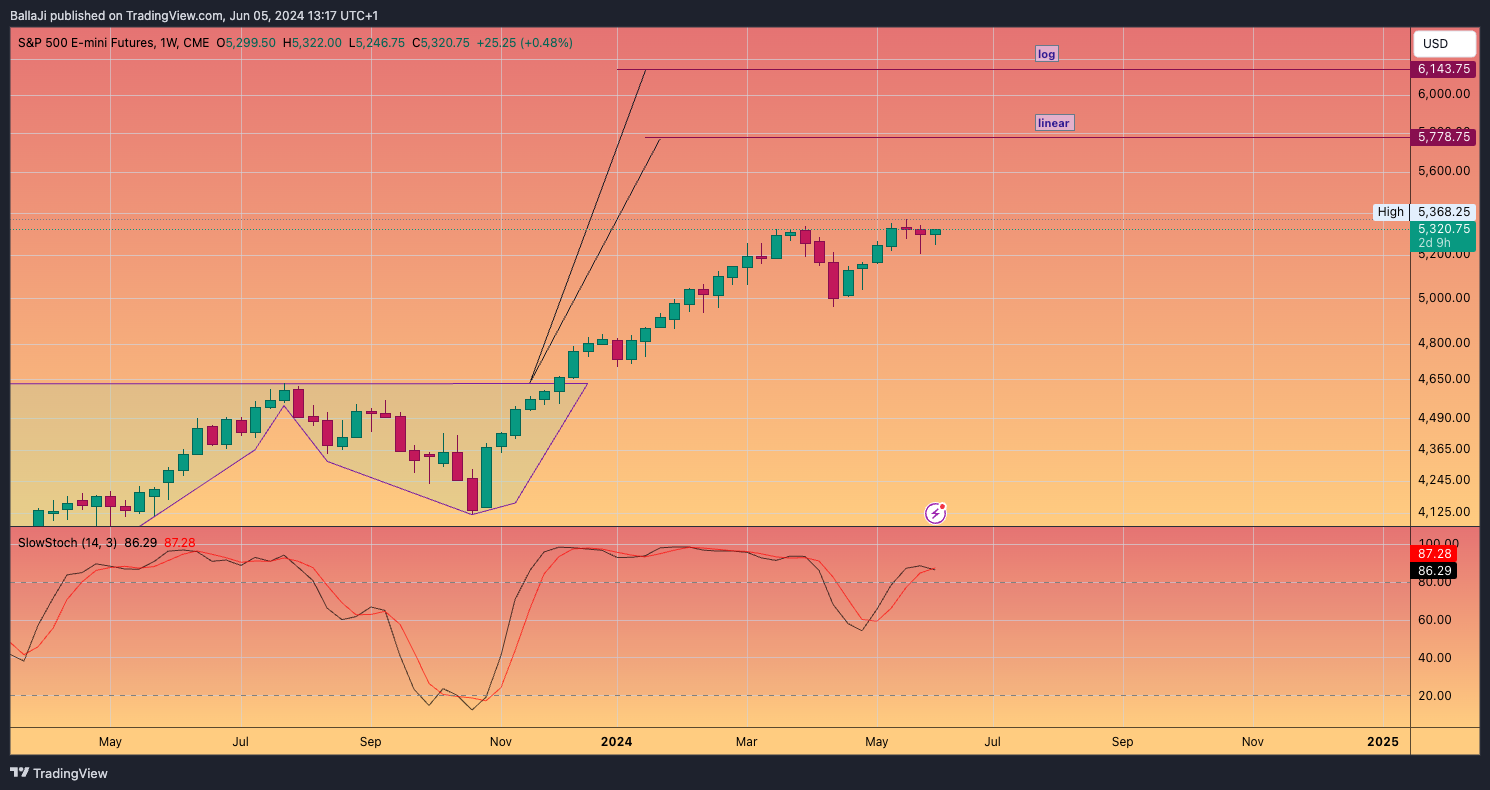The height and width of the screenshot is (790, 1490).
Task: Select the 'log' projection label
Action: pos(1047,54)
